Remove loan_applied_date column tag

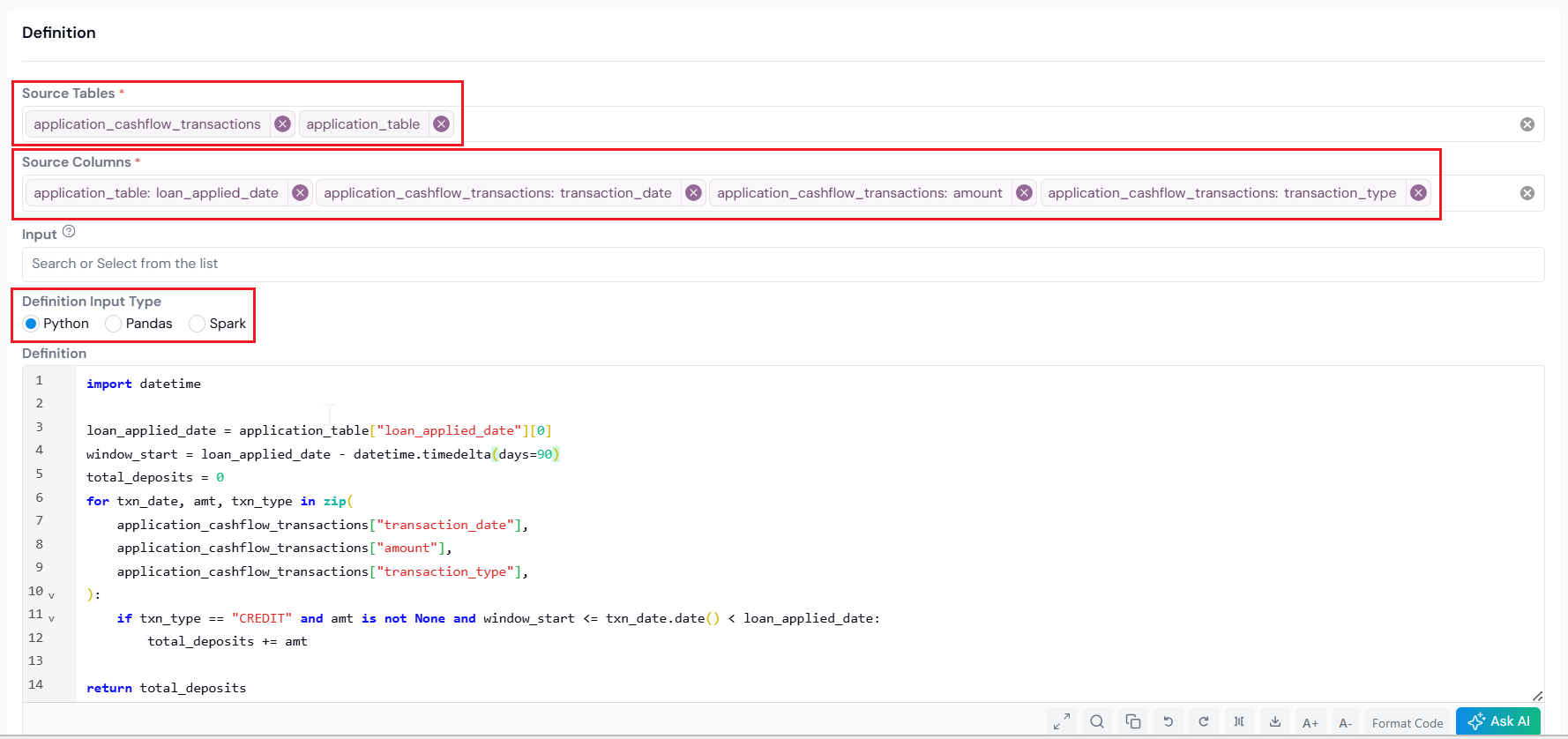pos(300,193)
